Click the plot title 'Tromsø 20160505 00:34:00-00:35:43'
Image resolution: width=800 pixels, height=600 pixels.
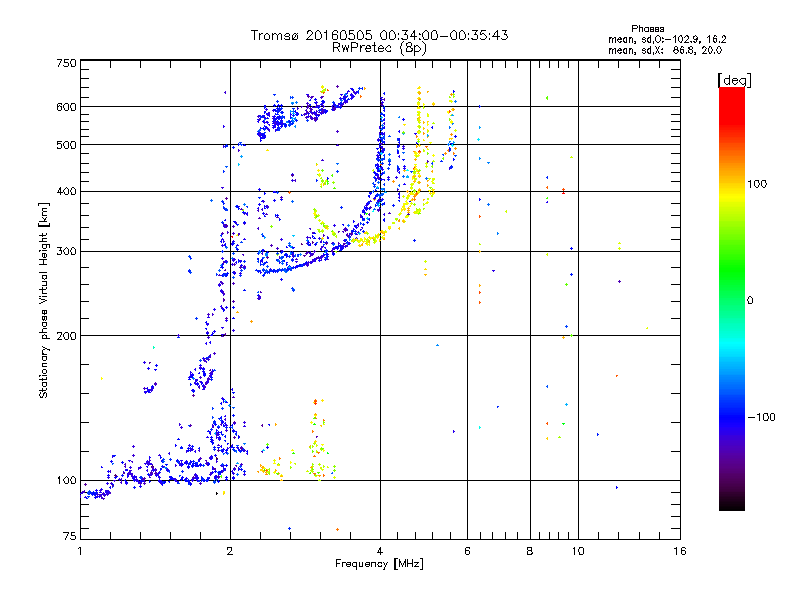click(x=379, y=35)
